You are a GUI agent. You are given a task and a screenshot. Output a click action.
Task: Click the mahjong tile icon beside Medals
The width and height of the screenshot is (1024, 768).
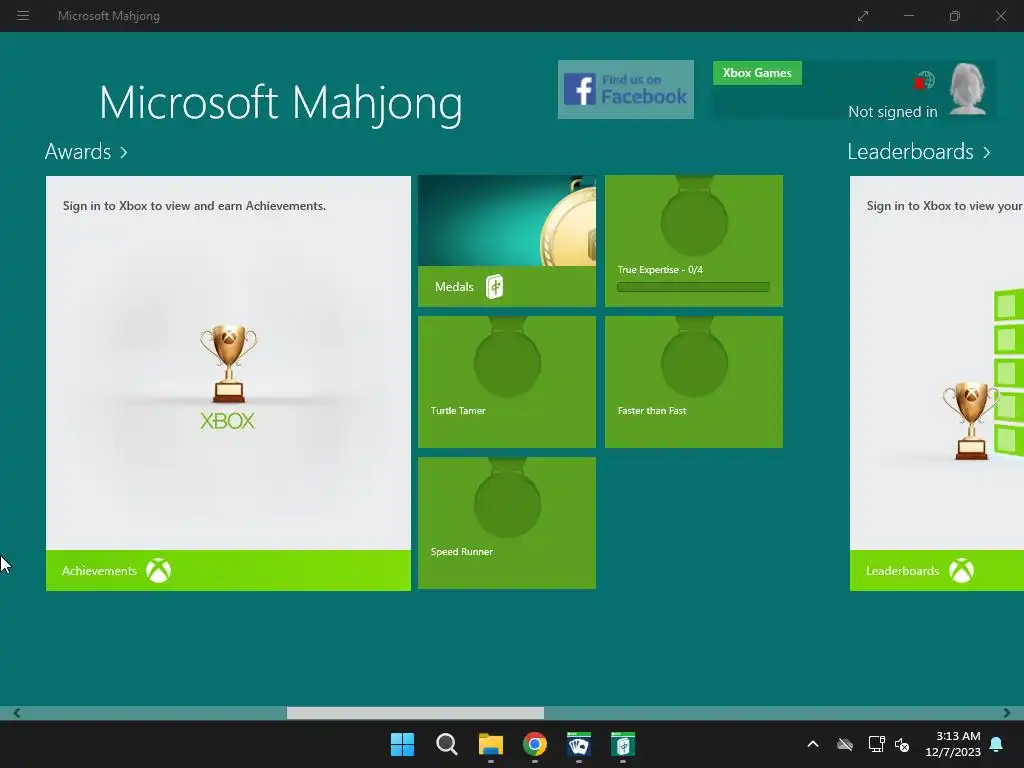tap(494, 287)
